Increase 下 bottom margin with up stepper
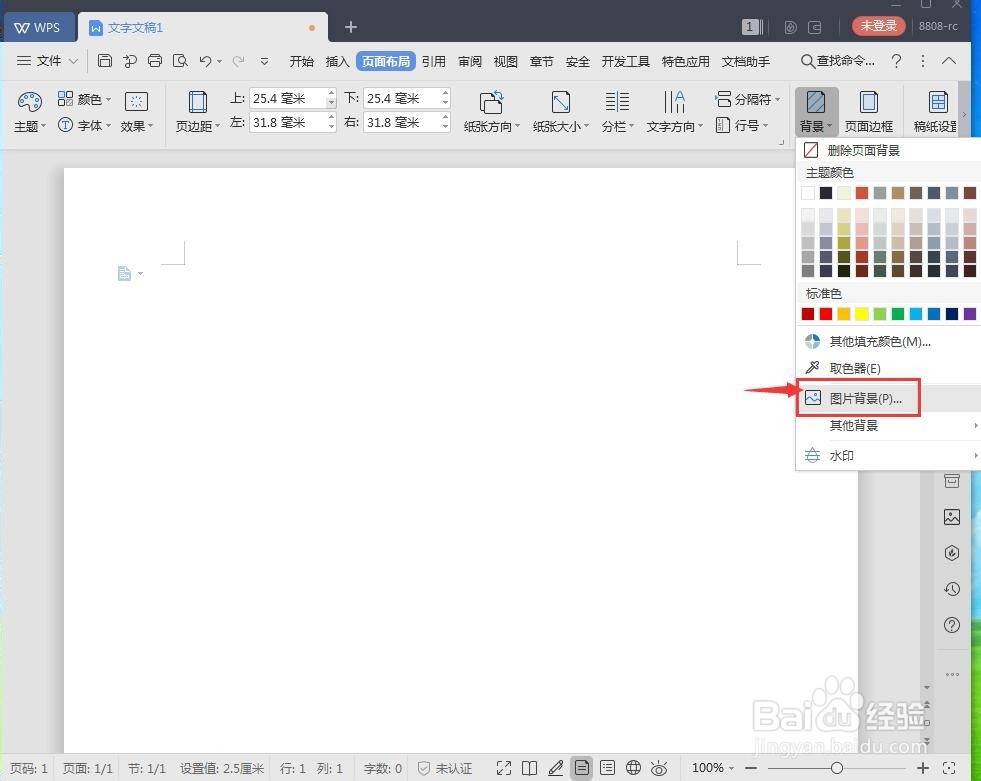Image resolution: width=981 pixels, height=781 pixels. click(445, 93)
